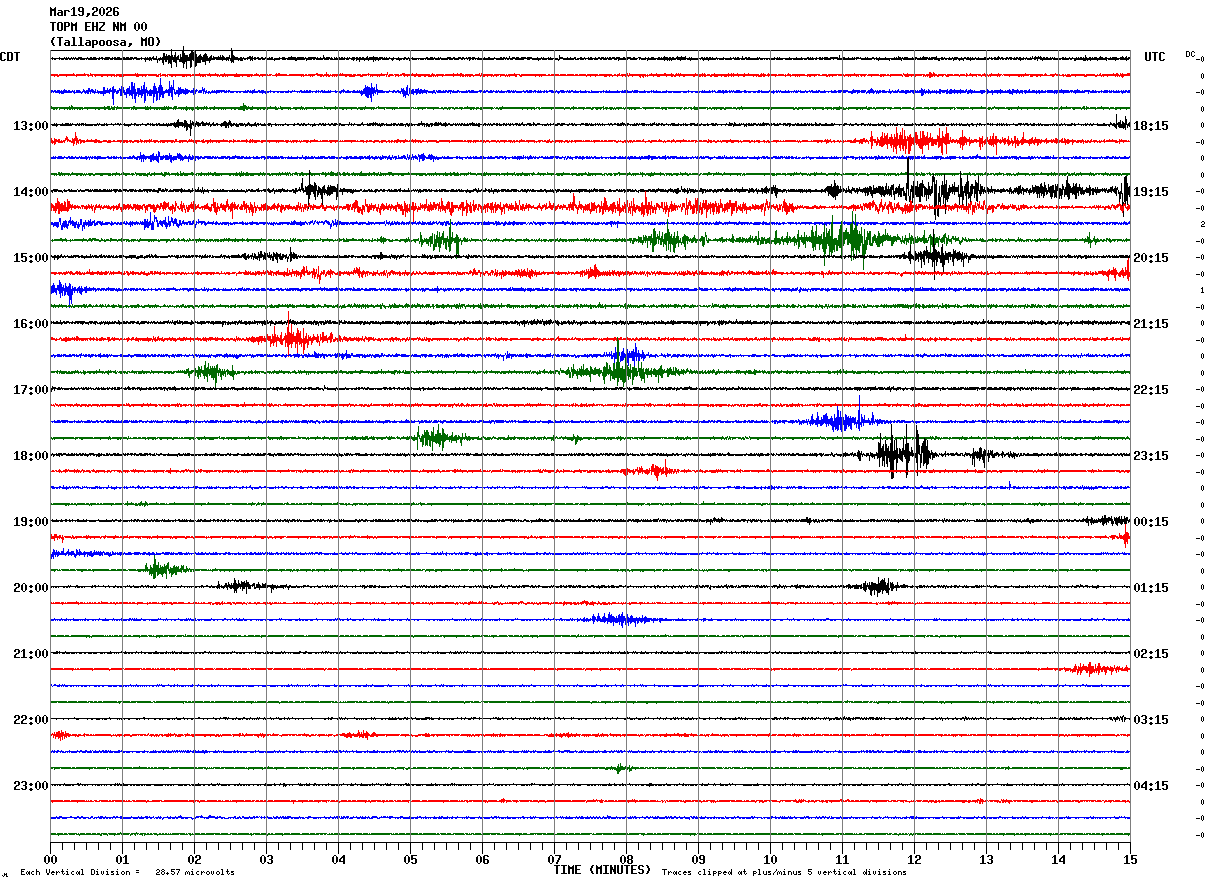Image resolution: width=1210 pixels, height=886 pixels.
Task: Click the location label (Tallapoosa, MO)
Action: tap(105, 42)
